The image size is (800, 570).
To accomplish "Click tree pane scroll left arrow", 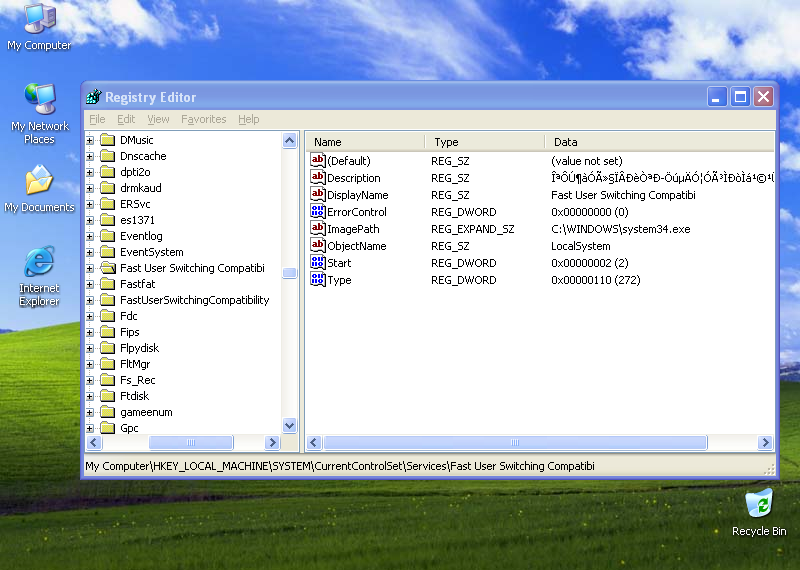I will coord(94,442).
